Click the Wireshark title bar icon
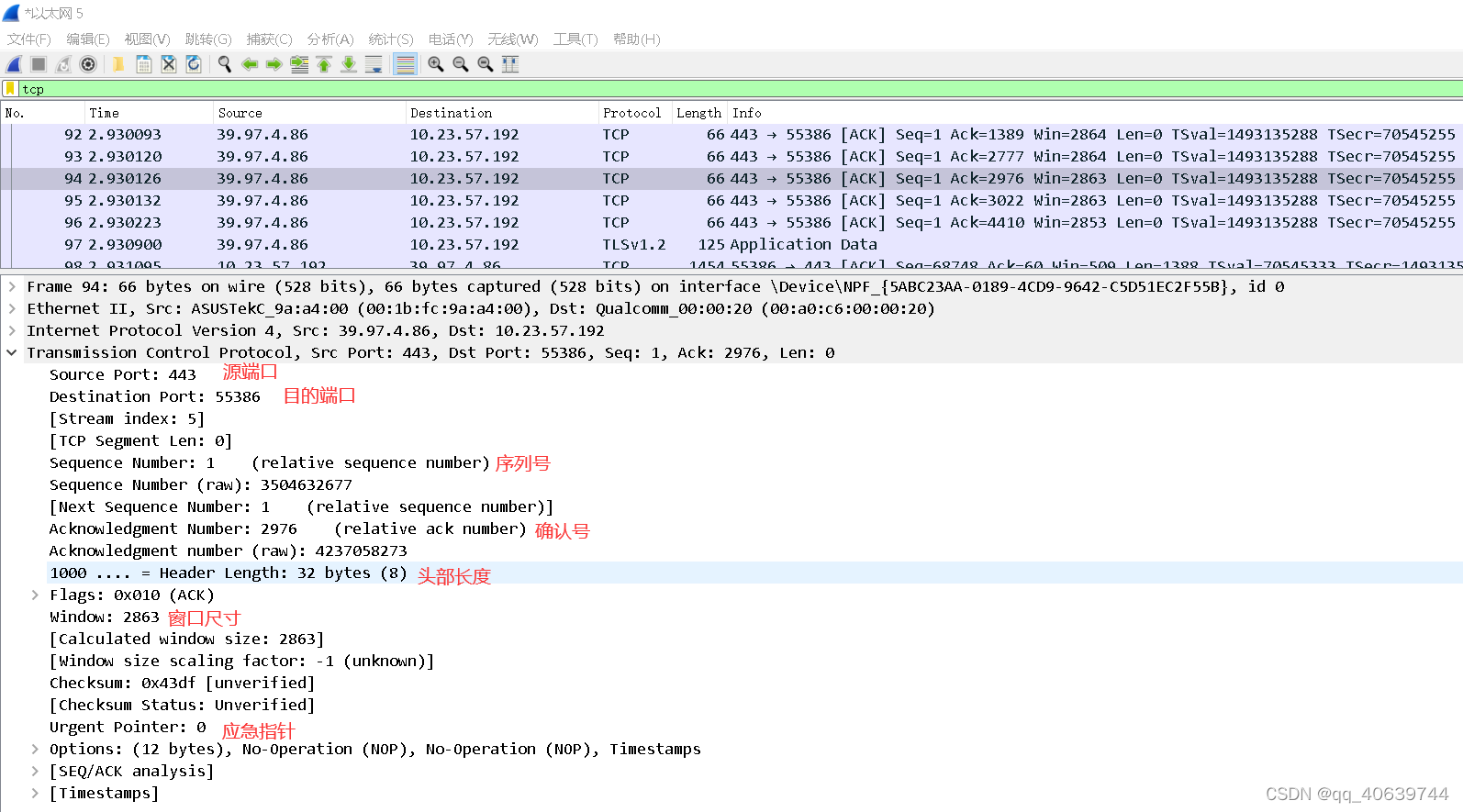Viewport: 1463px width, 812px height. click(11, 13)
